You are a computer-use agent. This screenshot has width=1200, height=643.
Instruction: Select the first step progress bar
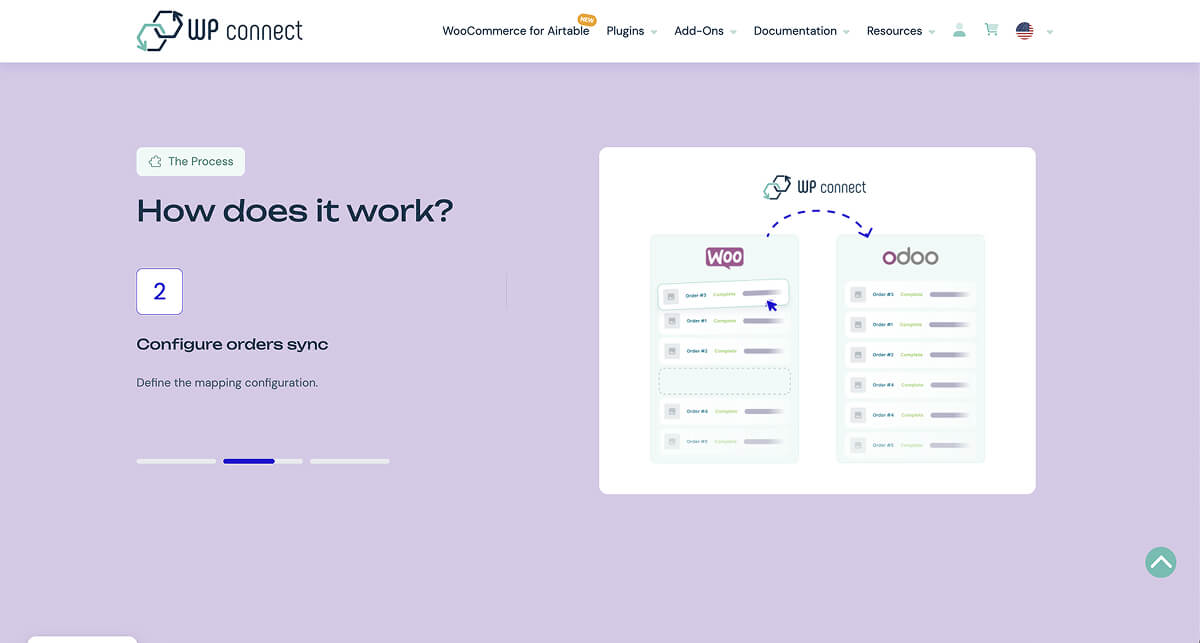pyautogui.click(x=176, y=461)
